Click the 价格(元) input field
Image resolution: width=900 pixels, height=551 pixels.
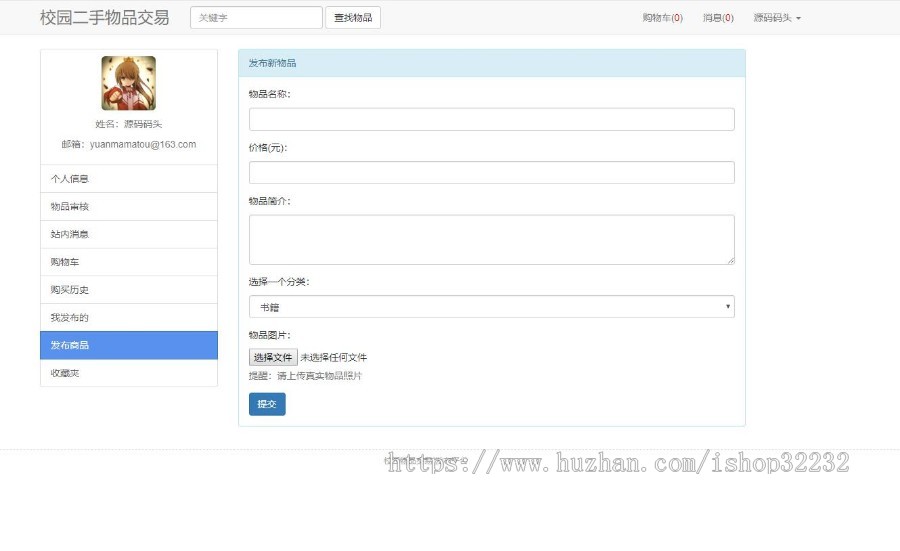click(x=492, y=173)
